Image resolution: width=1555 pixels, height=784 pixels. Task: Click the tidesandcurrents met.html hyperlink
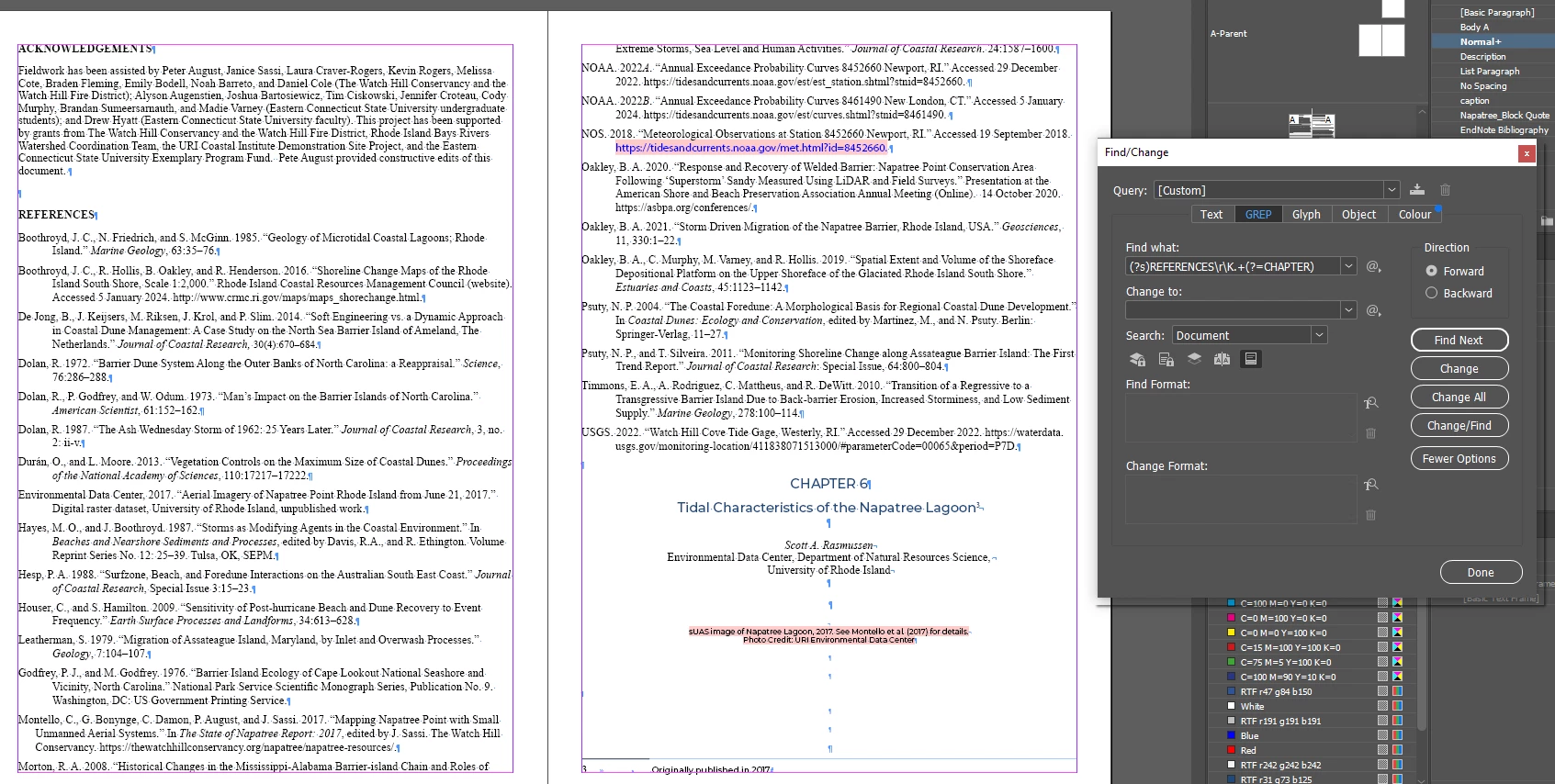[751, 148]
